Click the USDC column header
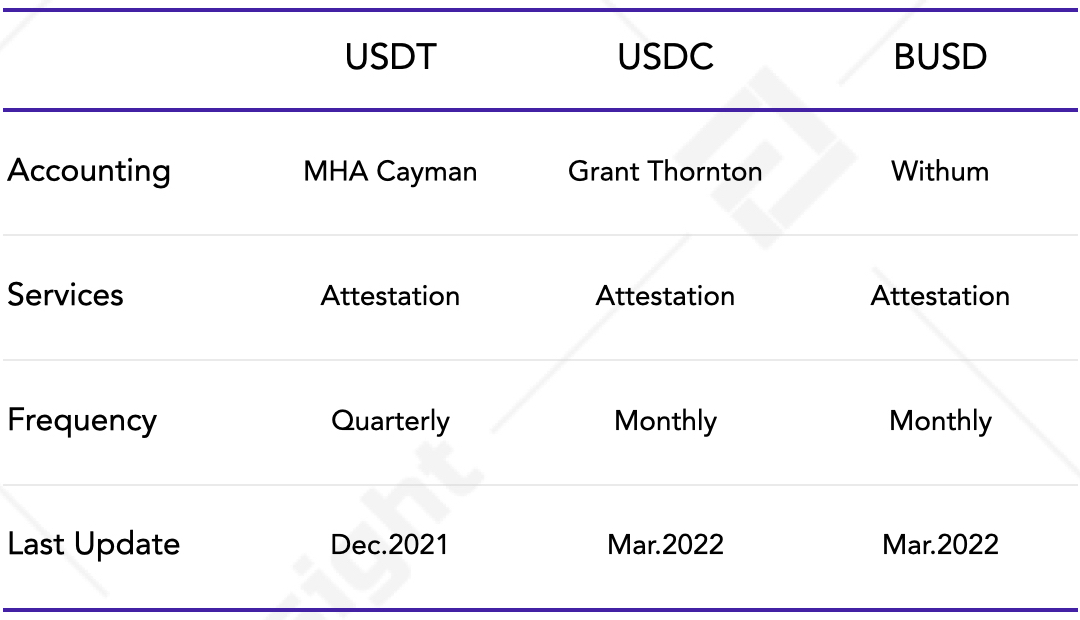This screenshot has height=620, width=1080. click(665, 56)
